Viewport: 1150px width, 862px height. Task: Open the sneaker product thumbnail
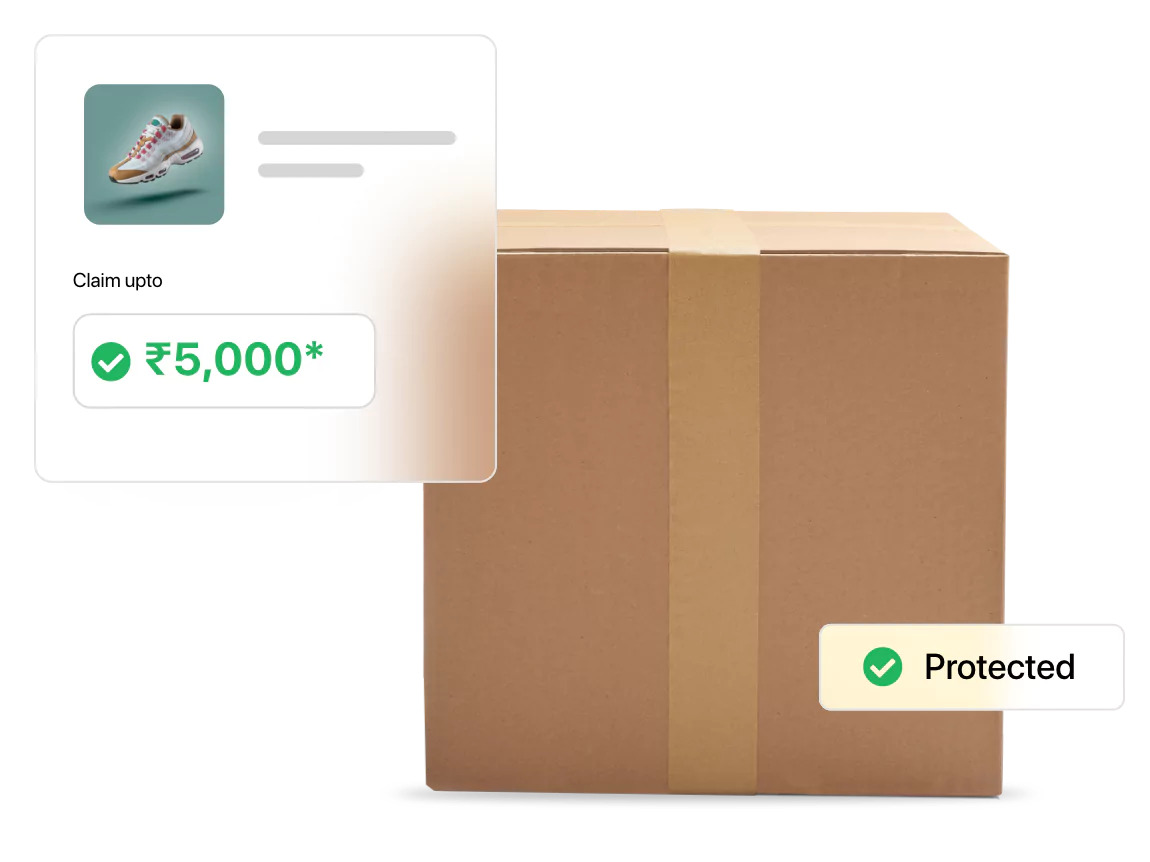[154, 154]
